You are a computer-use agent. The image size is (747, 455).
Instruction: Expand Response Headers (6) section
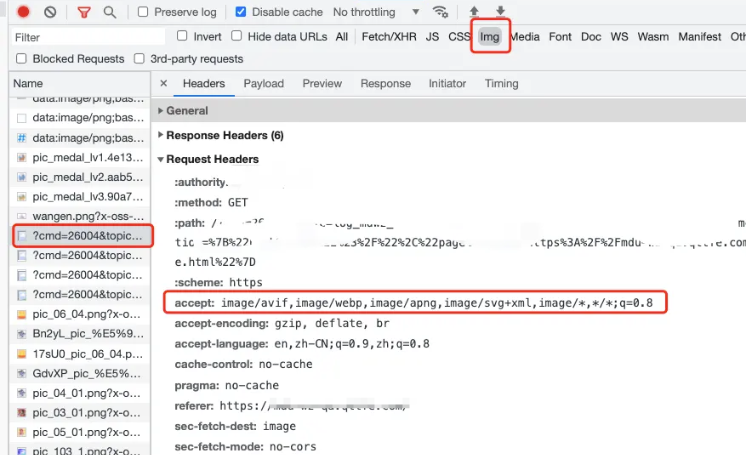click(224, 135)
